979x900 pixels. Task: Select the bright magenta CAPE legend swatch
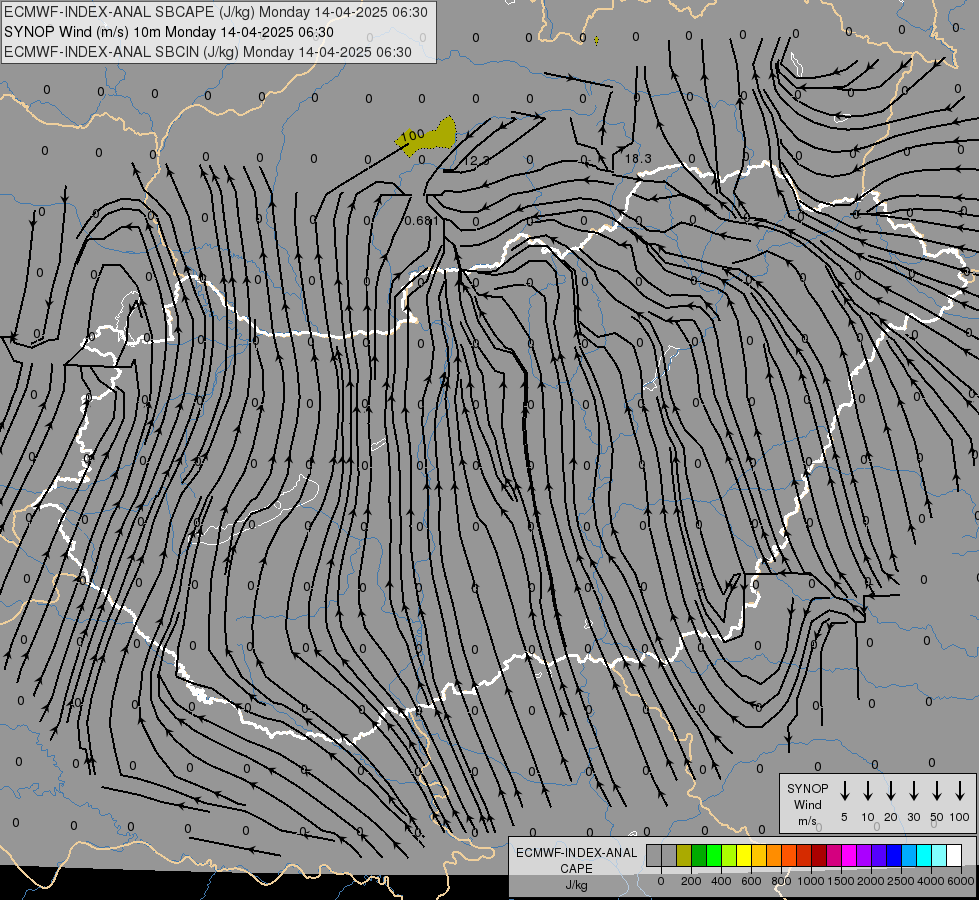(849, 856)
